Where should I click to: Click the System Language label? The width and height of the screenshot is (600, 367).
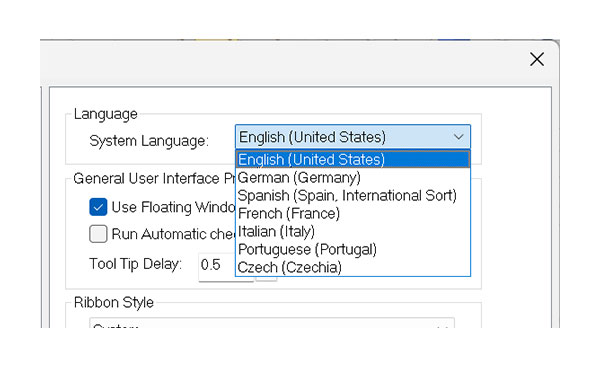coord(149,141)
